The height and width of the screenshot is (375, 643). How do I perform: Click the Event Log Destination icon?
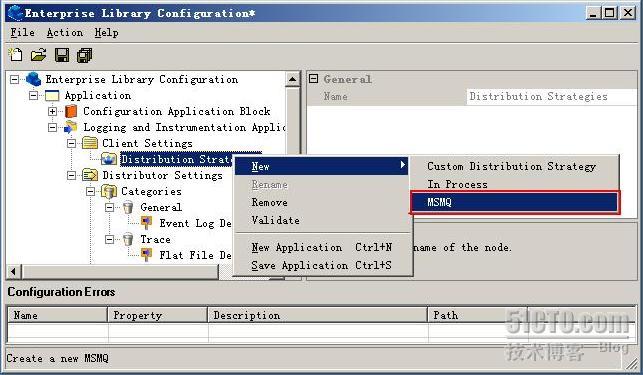pos(146,223)
